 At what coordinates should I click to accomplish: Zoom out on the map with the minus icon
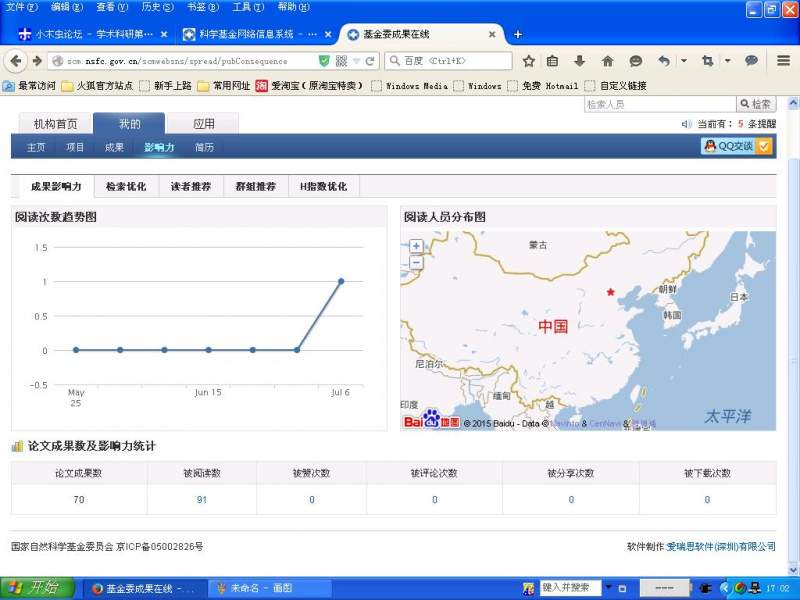416,262
